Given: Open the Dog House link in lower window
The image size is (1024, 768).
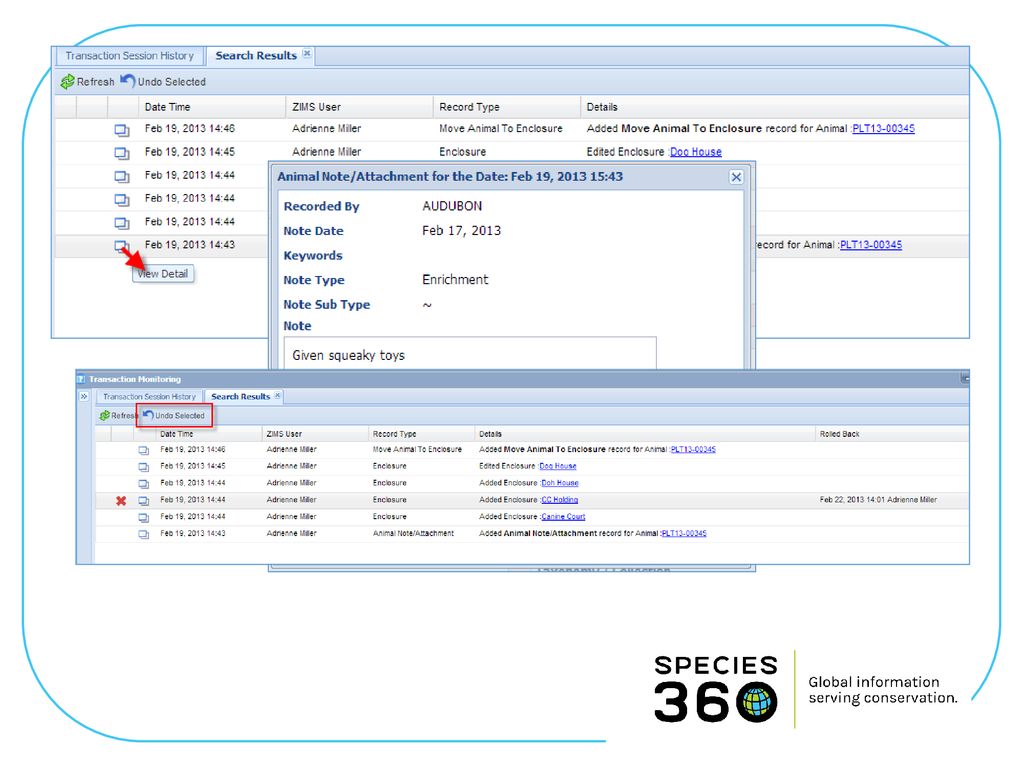Looking at the screenshot, I should point(558,466).
